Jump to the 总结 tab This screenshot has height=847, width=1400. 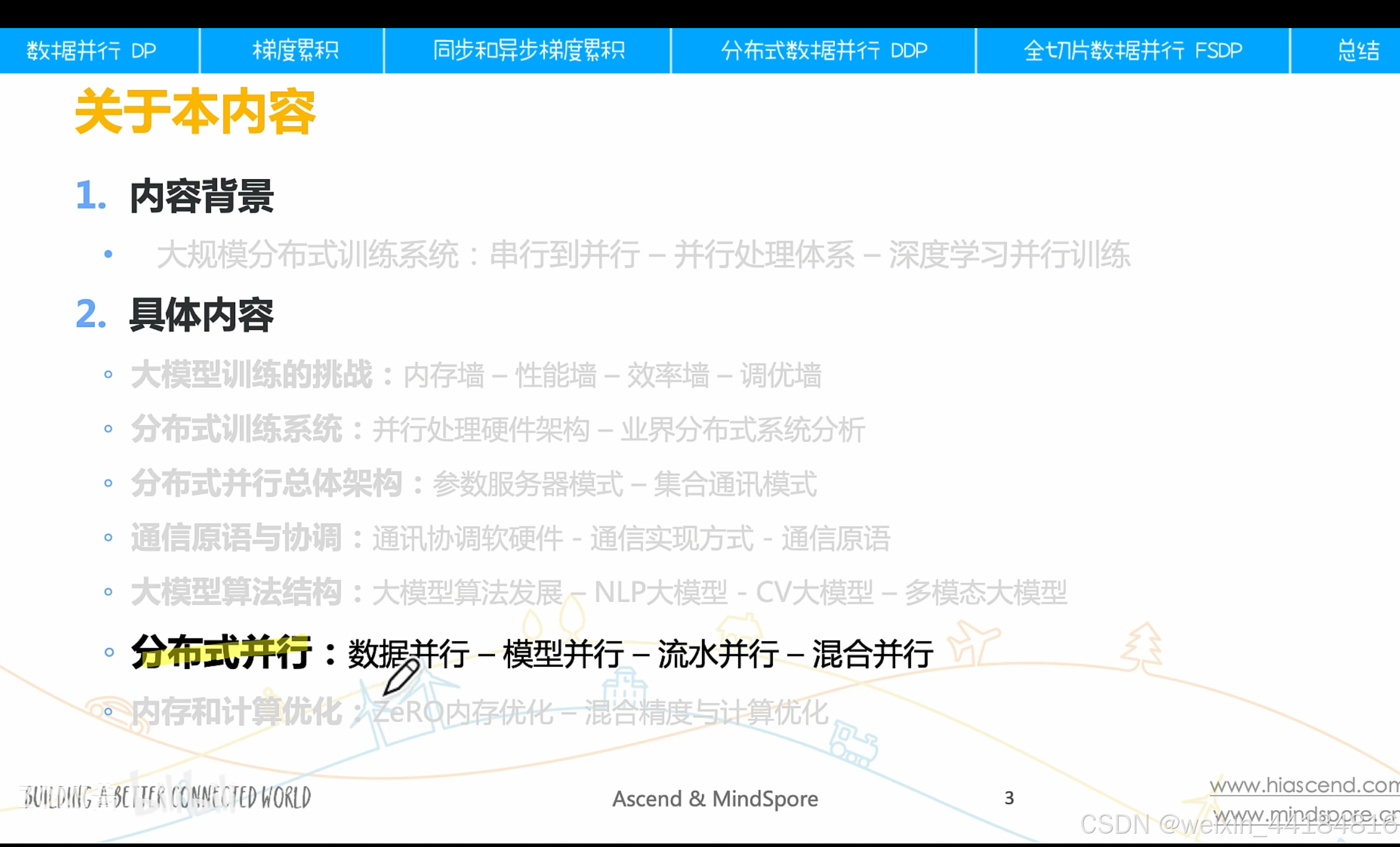[x=1357, y=51]
